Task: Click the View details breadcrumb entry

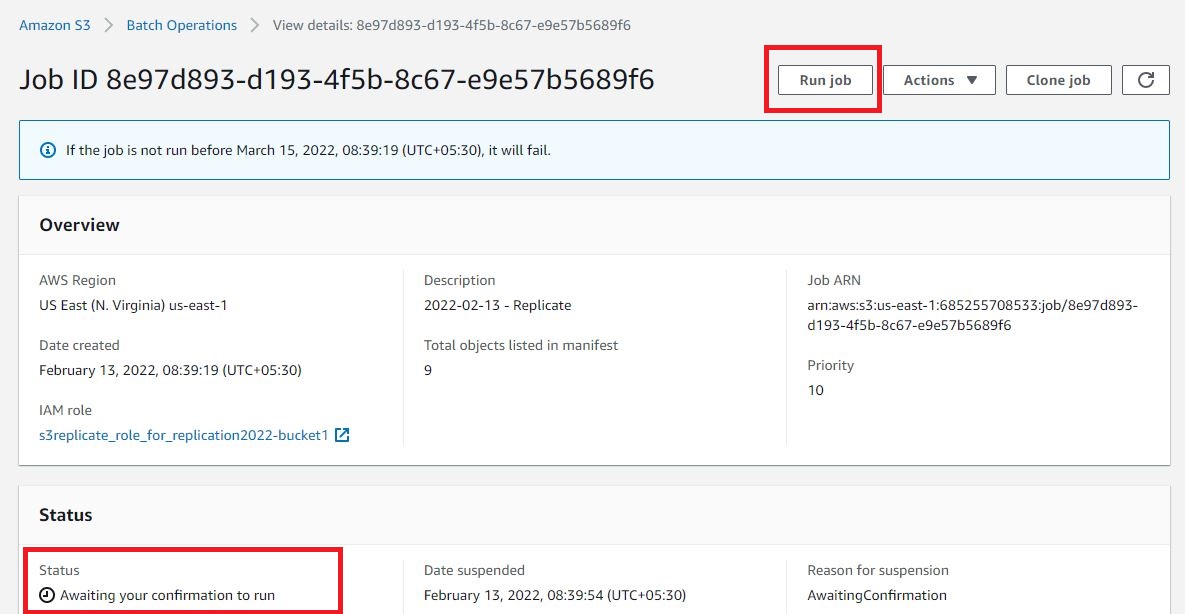Action: coord(450,25)
